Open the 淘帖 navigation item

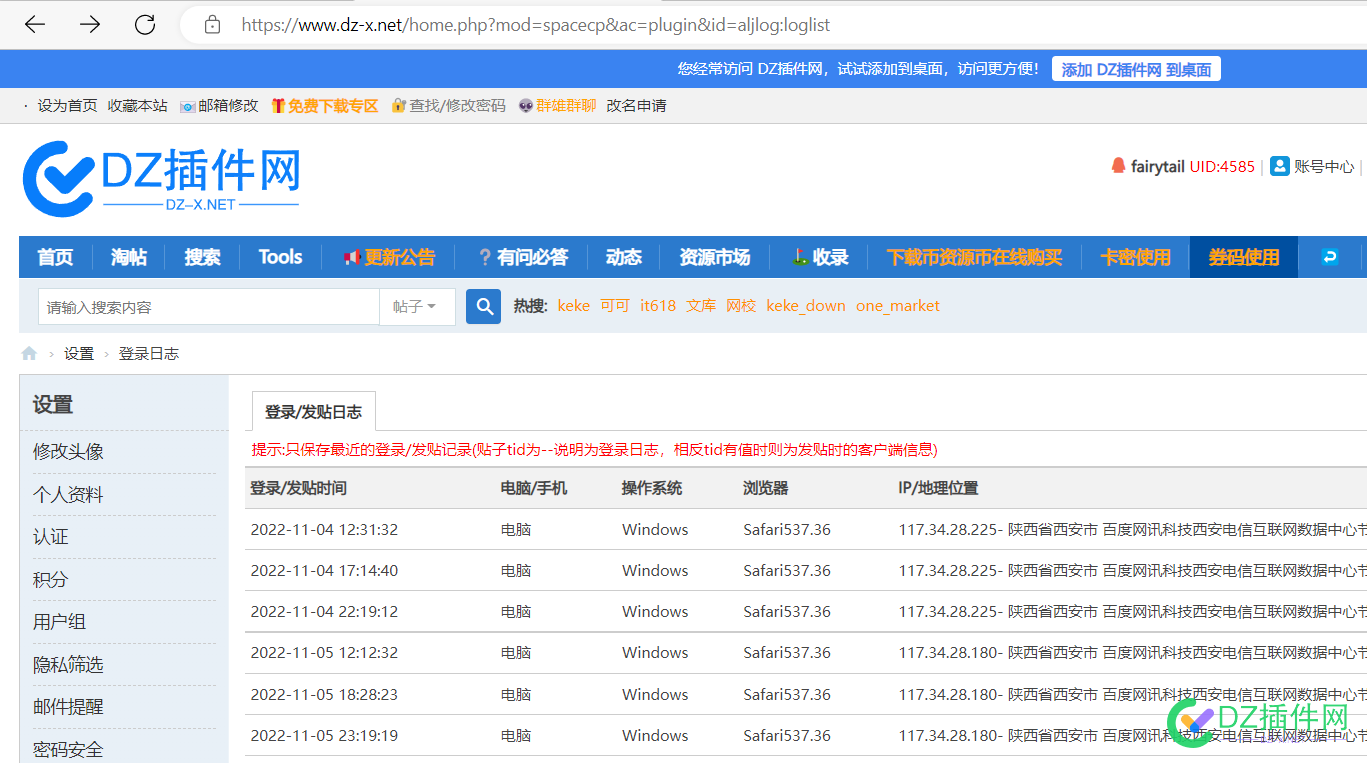pos(129,257)
